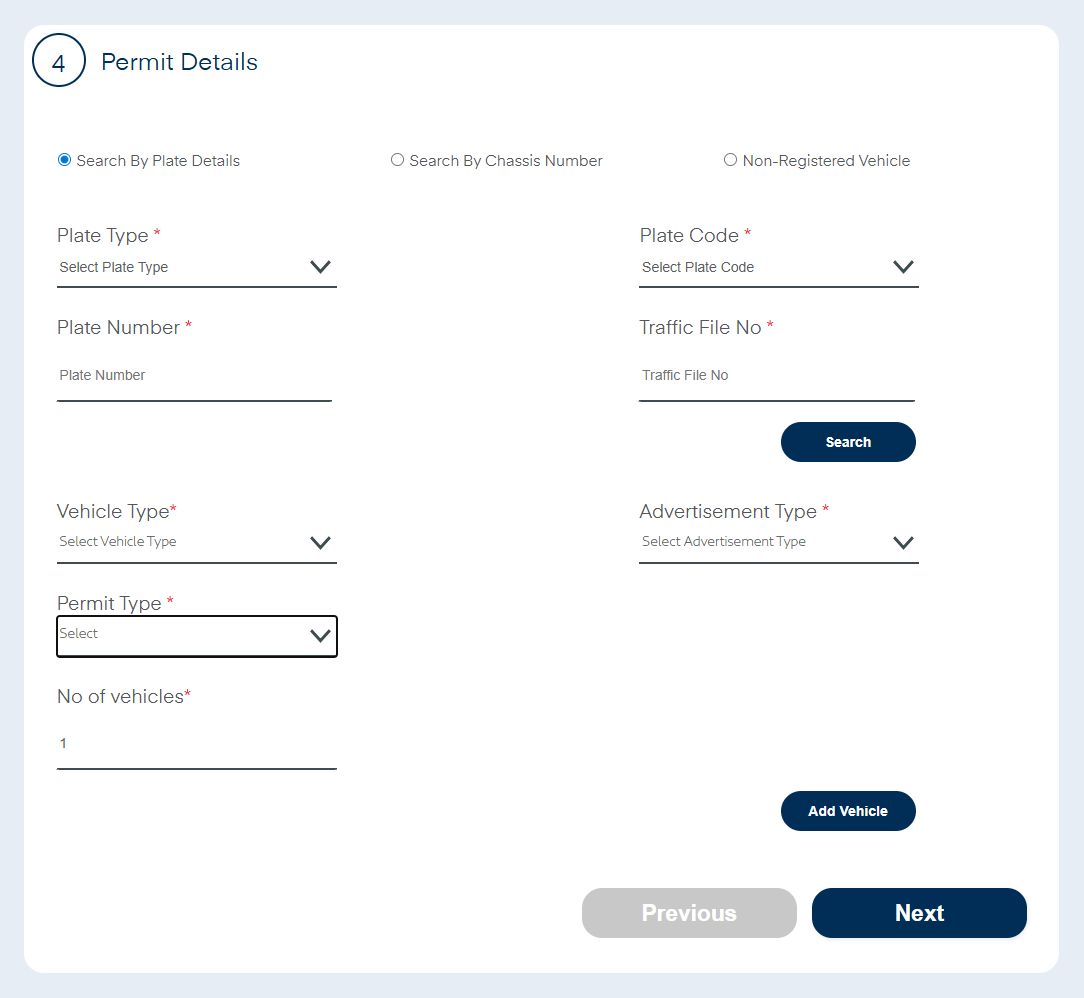Click the 'No of vehicles' field label
Viewport: 1084px width, 998px height.
click(x=120, y=696)
